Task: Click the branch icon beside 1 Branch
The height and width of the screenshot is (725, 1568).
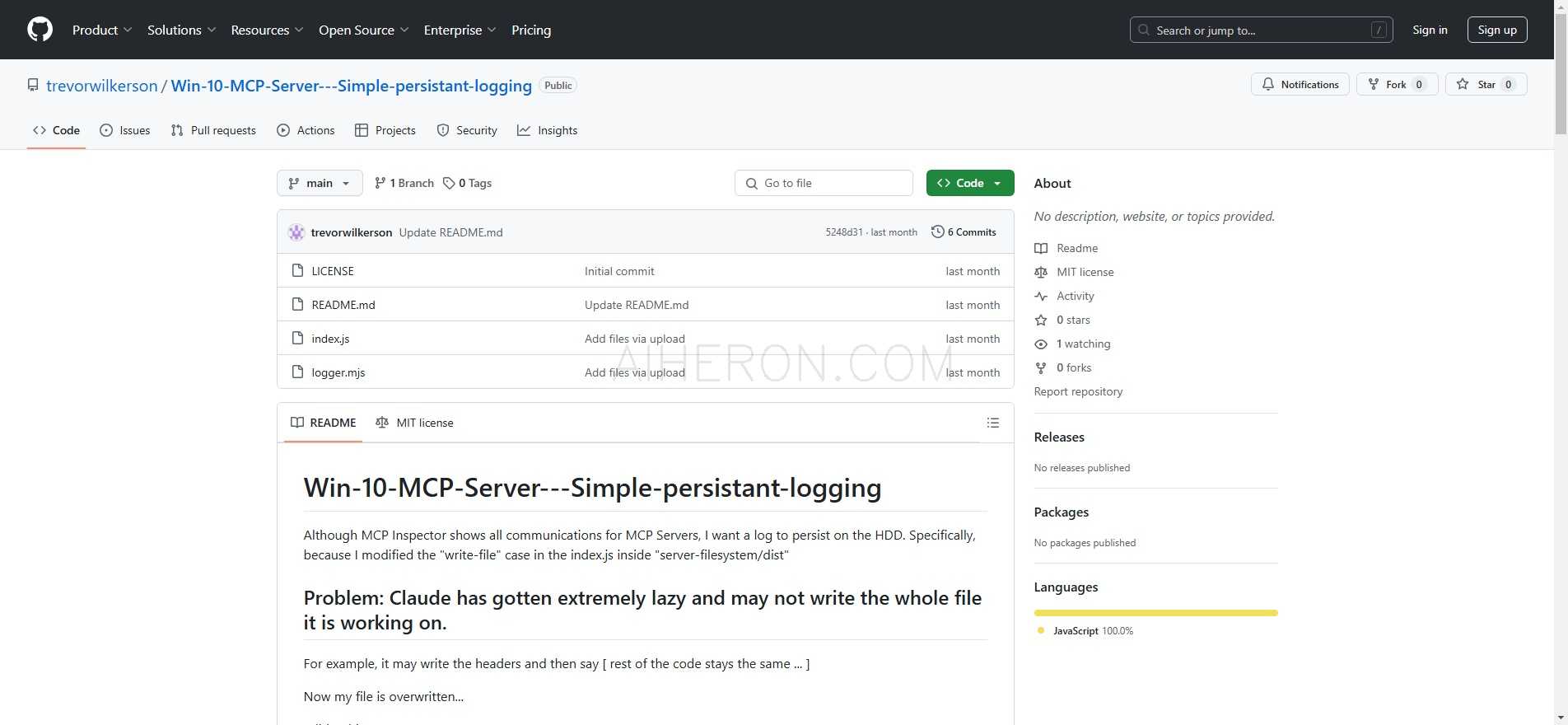Action: click(380, 183)
